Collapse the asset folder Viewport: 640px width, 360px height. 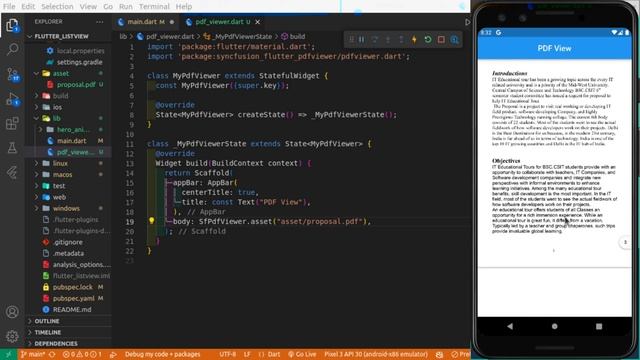pyautogui.click(x=36, y=73)
